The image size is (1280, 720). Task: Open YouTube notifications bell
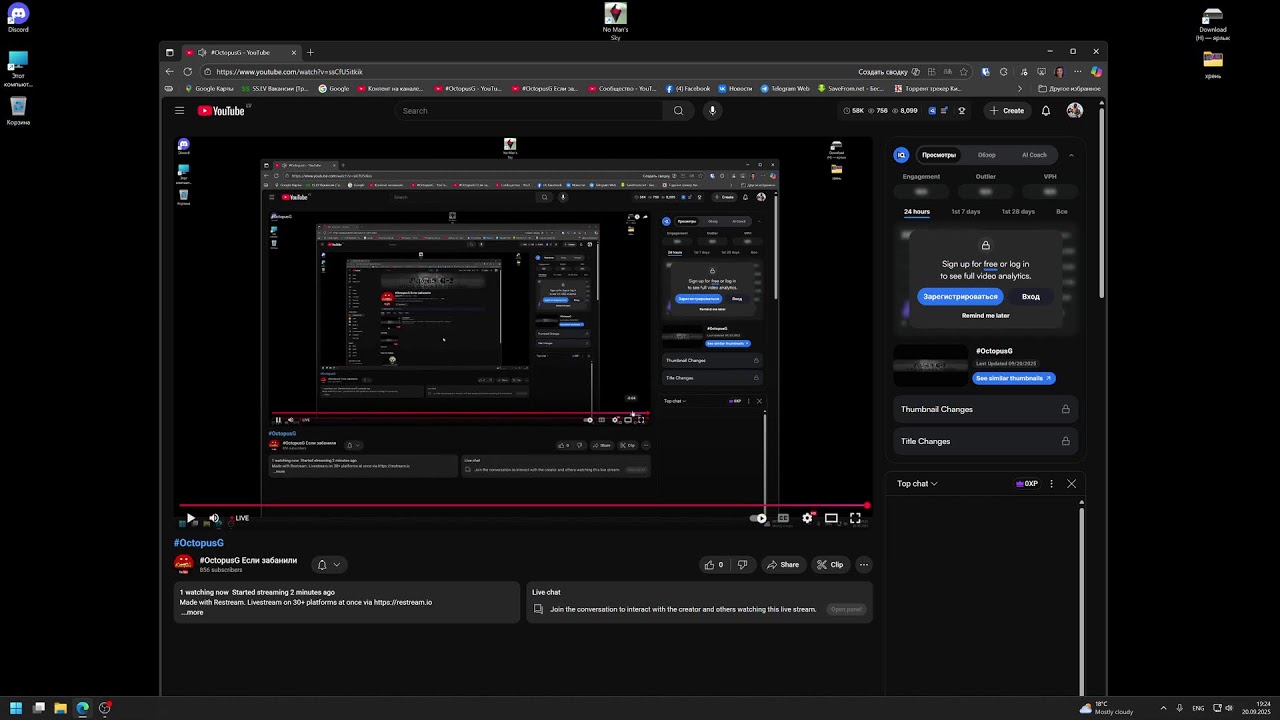pos(1046,111)
